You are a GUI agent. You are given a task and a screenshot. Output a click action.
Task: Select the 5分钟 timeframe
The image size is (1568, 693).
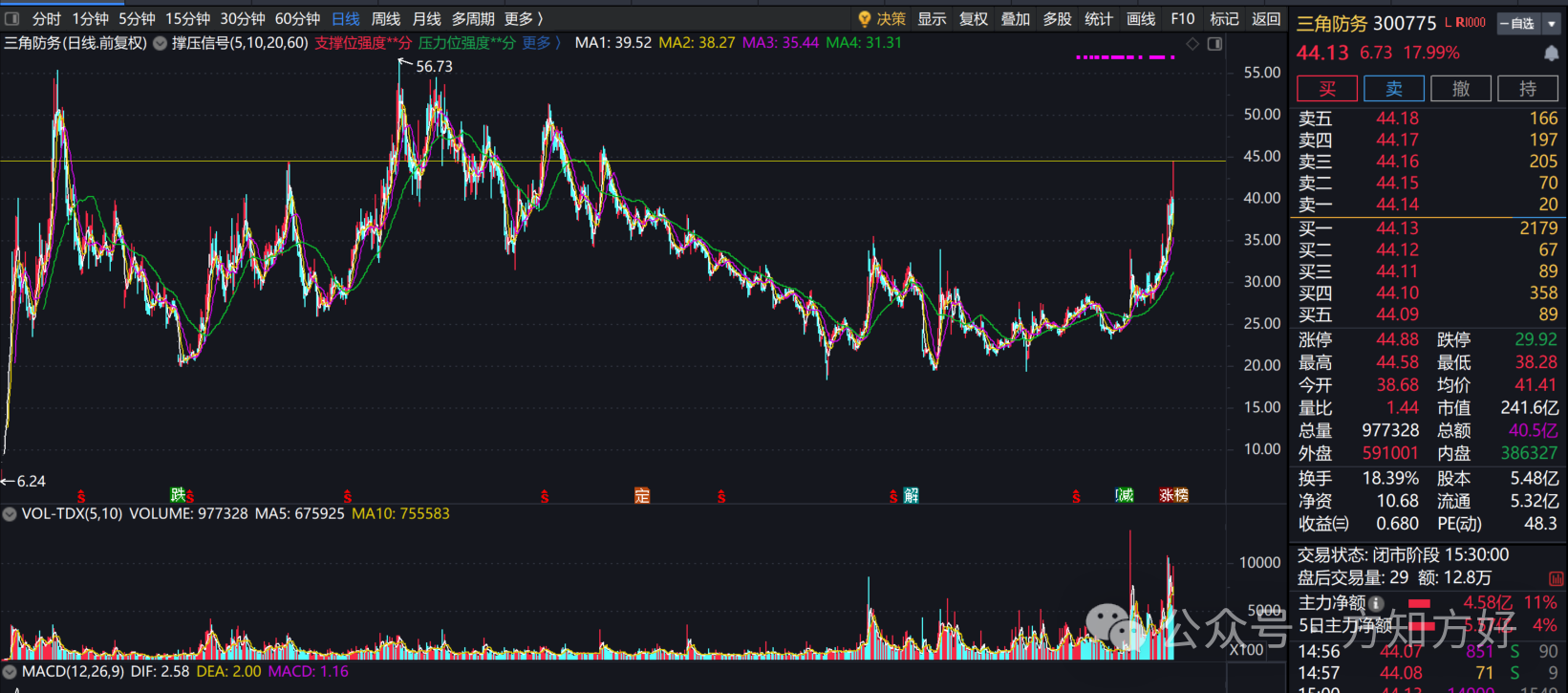click(137, 18)
